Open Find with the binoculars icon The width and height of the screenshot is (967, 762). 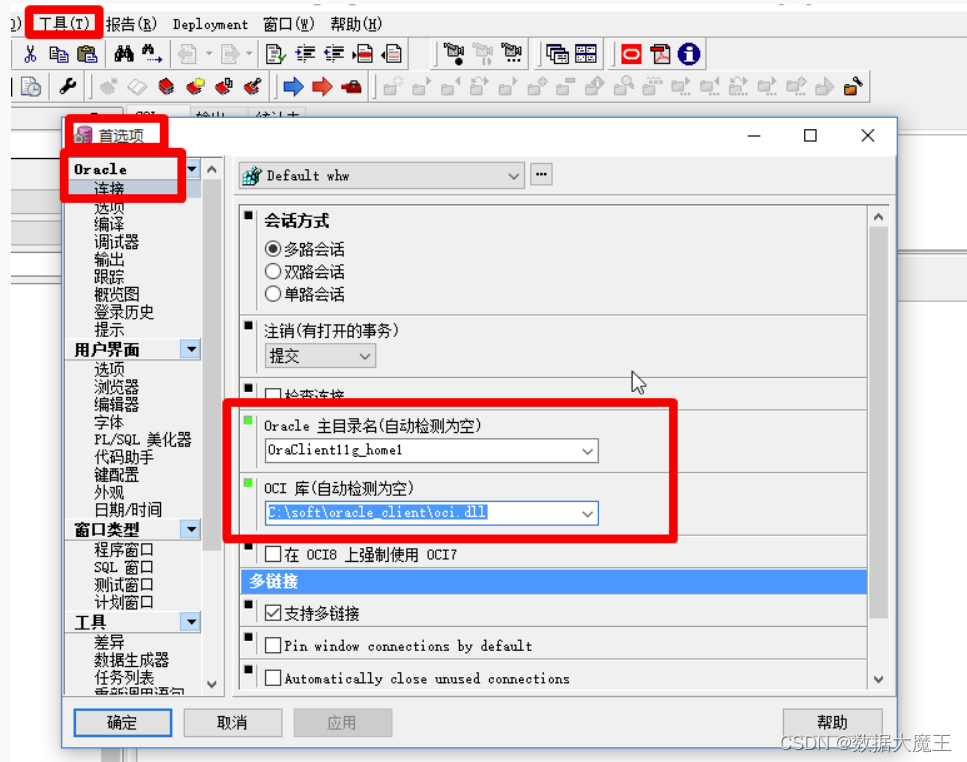tap(123, 55)
